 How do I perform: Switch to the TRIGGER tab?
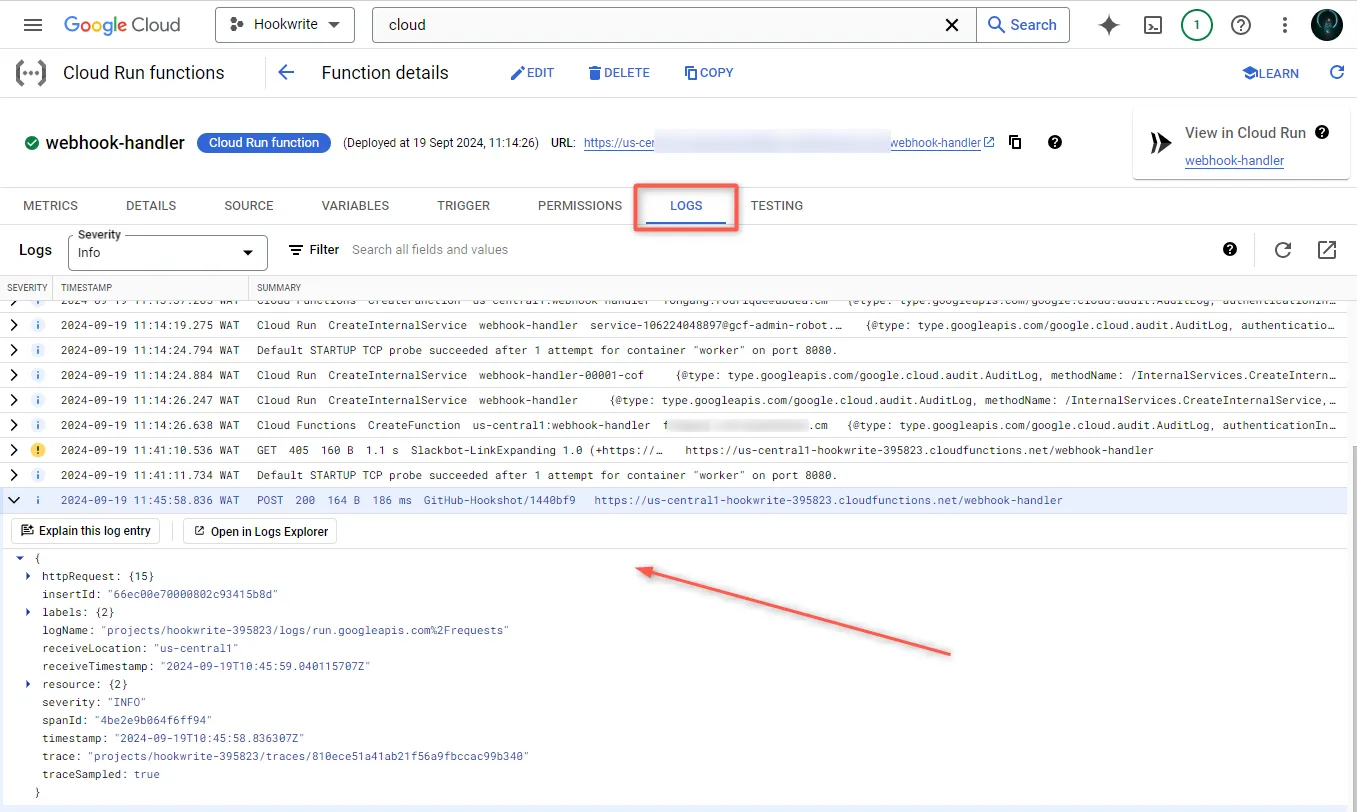click(x=463, y=206)
